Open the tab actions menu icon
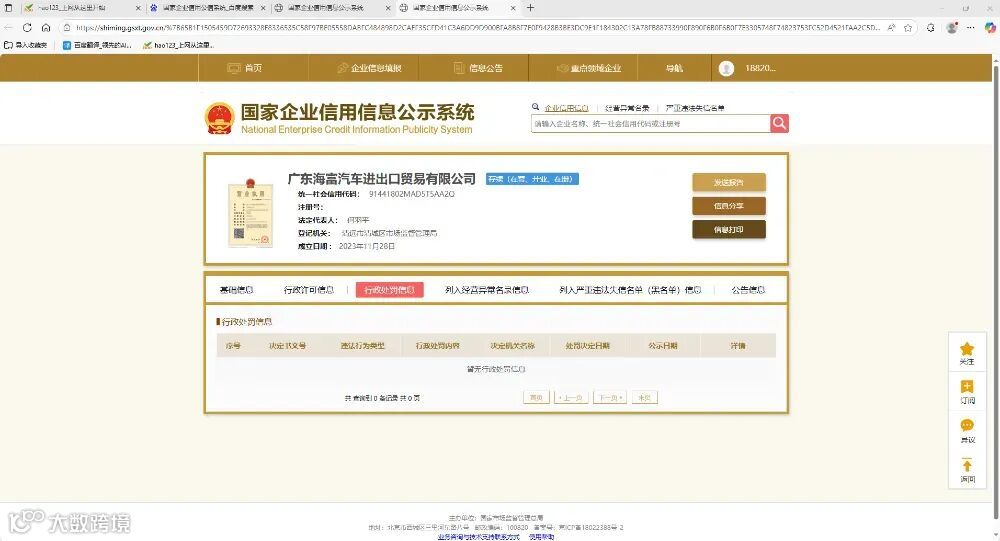Screen dimensions: 1000x541 [8, 8]
